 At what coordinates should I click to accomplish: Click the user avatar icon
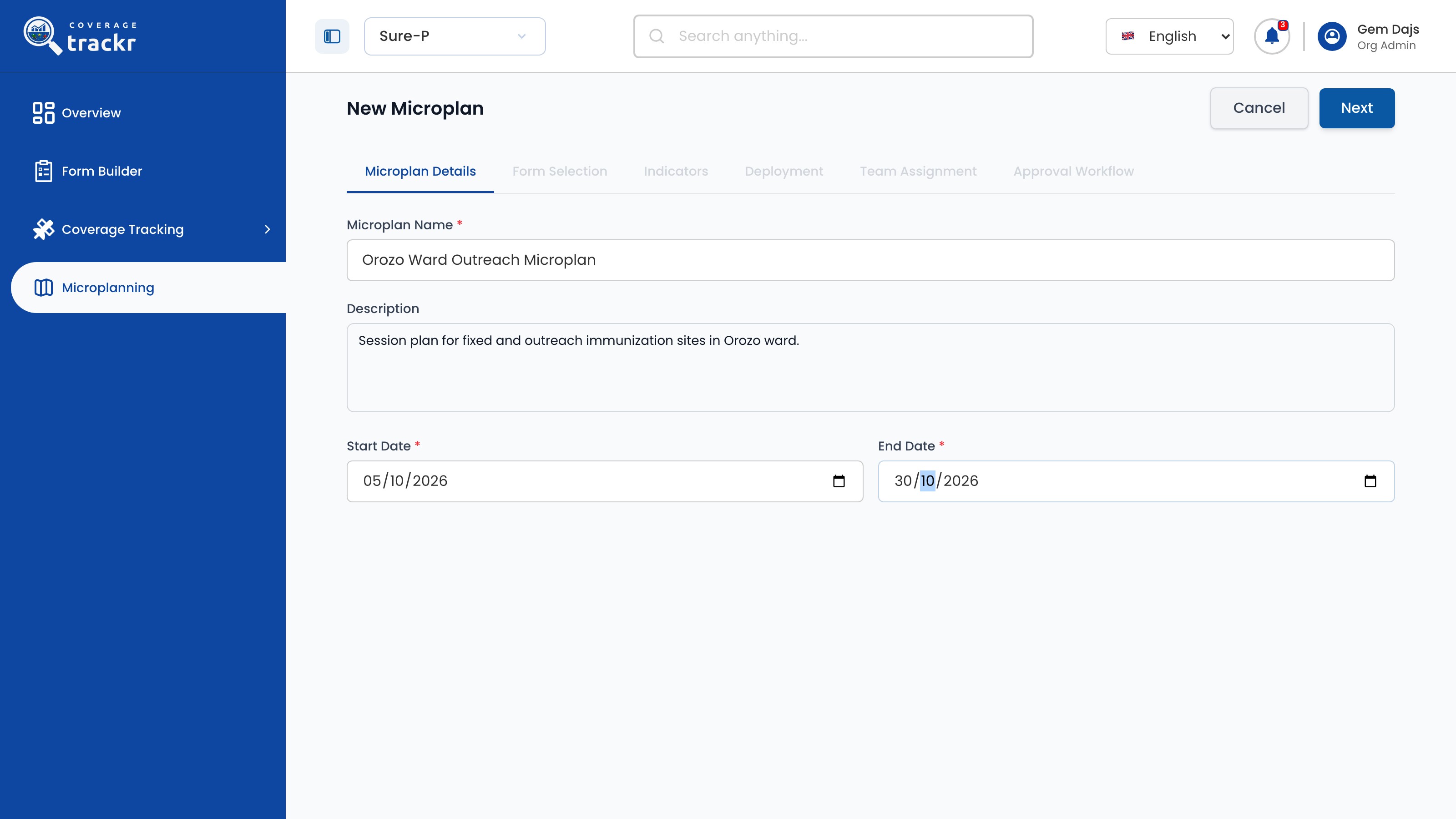point(1332,36)
